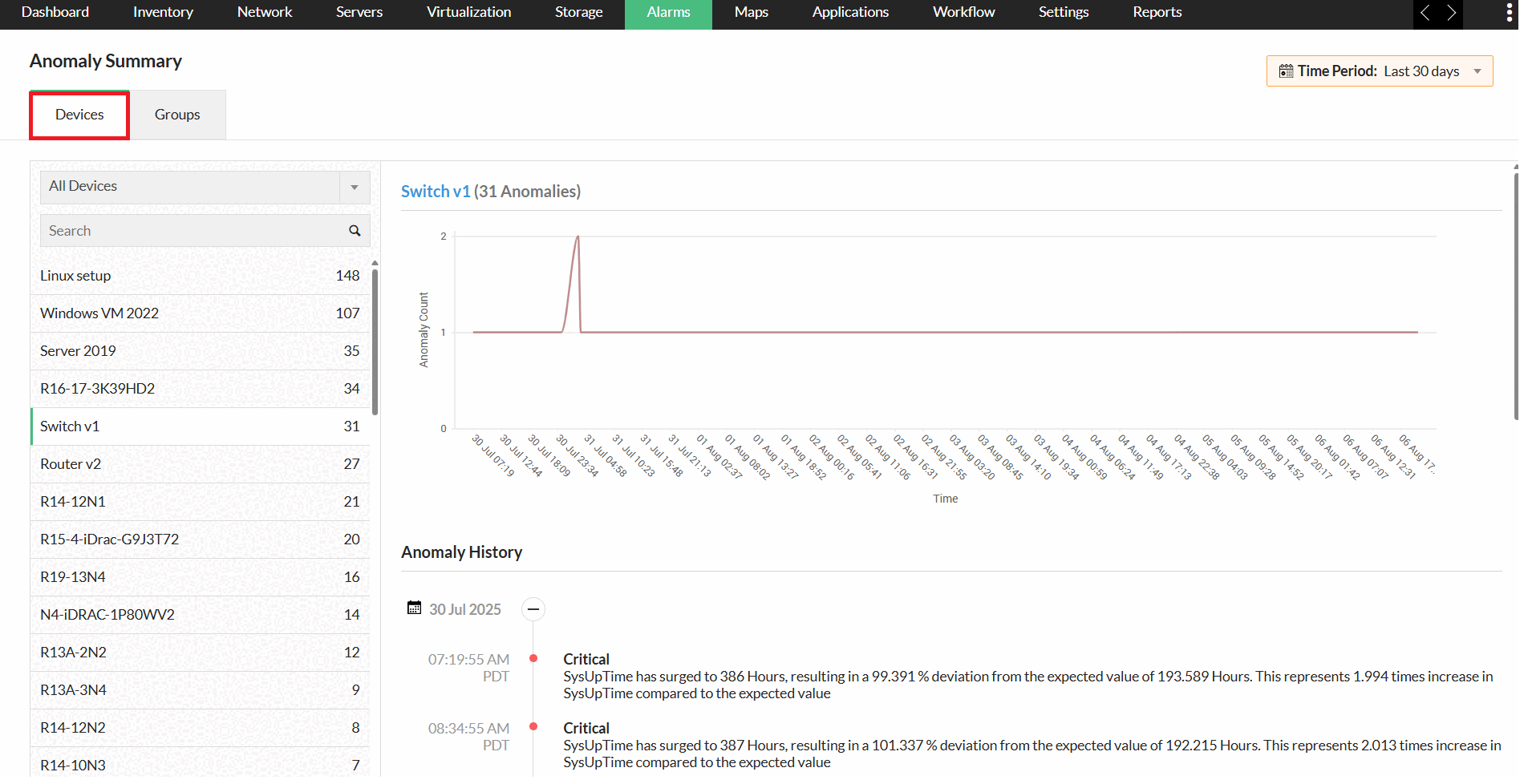Screen dimensions: 1524x784
Task: Open the Reports menu
Action: click(x=1157, y=13)
